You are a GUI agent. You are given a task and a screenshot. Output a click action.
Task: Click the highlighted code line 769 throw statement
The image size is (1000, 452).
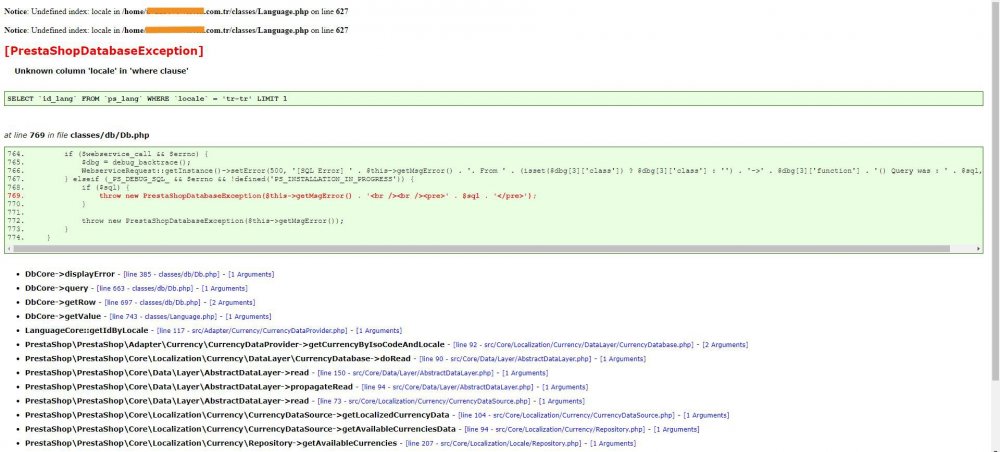(x=318, y=196)
